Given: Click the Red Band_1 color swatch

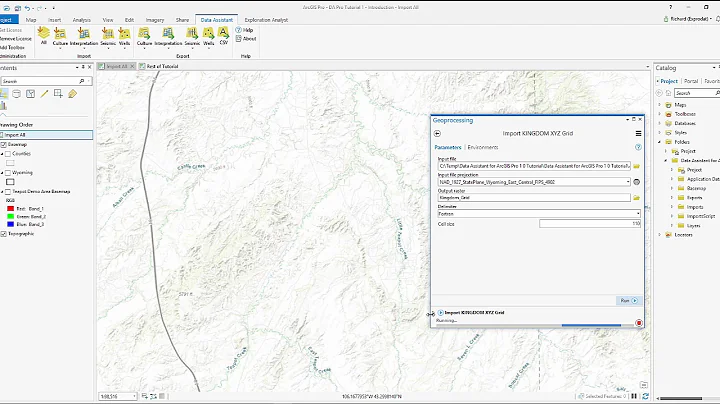Looking at the screenshot, I should tap(10, 208).
